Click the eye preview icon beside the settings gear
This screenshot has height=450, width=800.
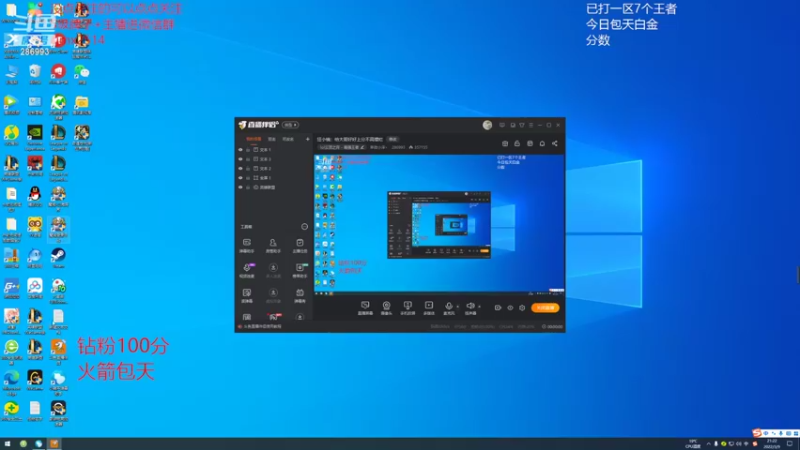click(x=510, y=308)
